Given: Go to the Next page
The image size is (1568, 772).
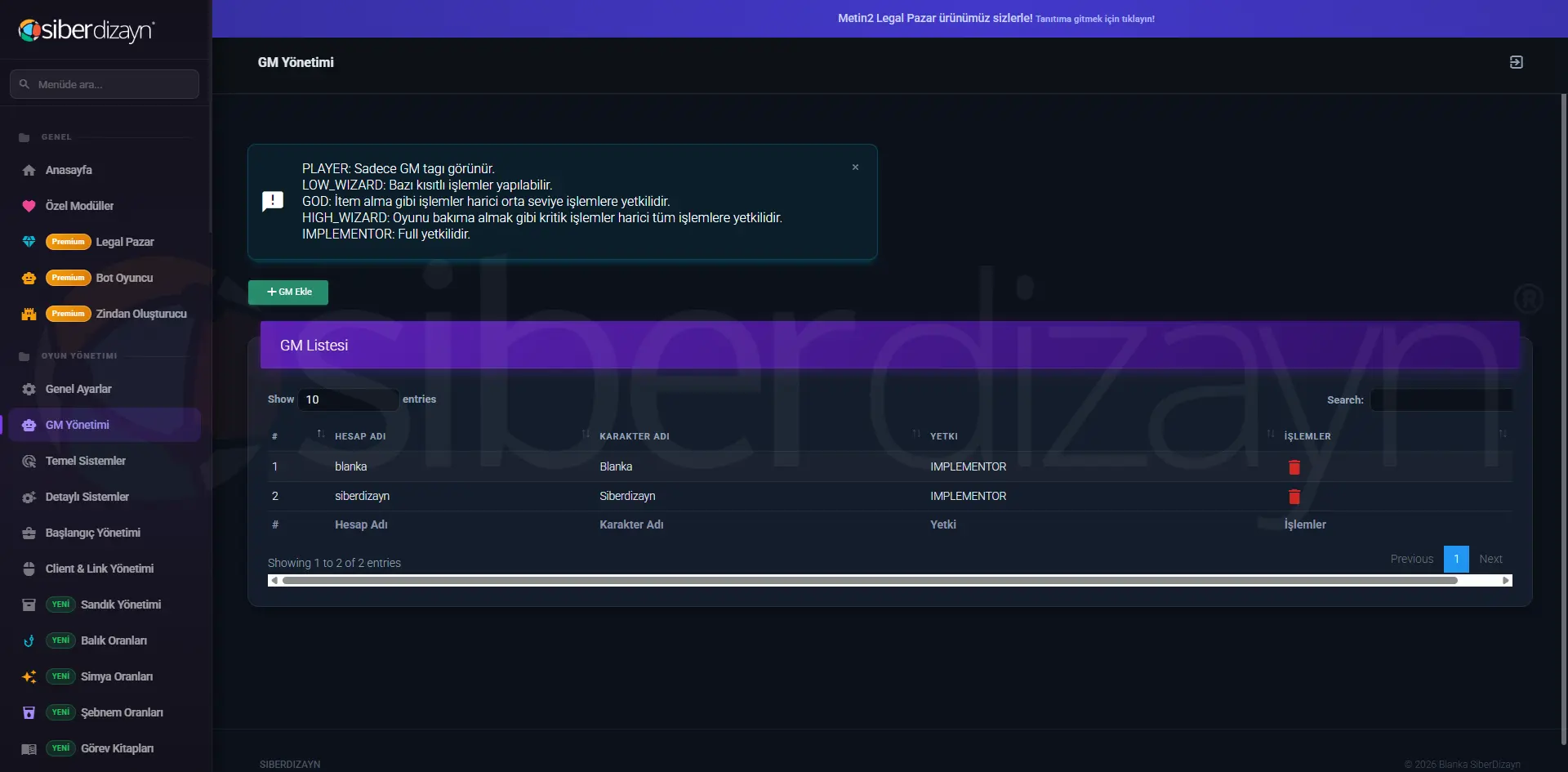Looking at the screenshot, I should (x=1490, y=559).
